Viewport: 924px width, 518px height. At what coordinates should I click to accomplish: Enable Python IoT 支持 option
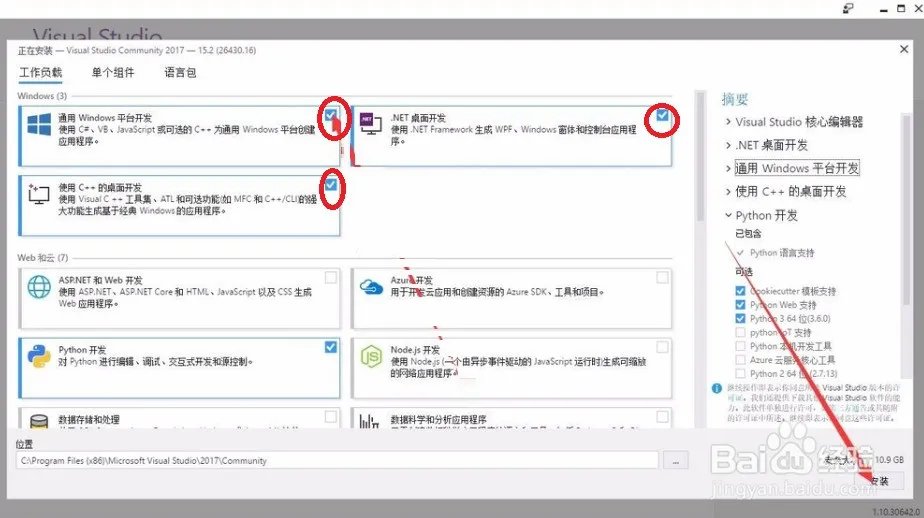point(740,332)
